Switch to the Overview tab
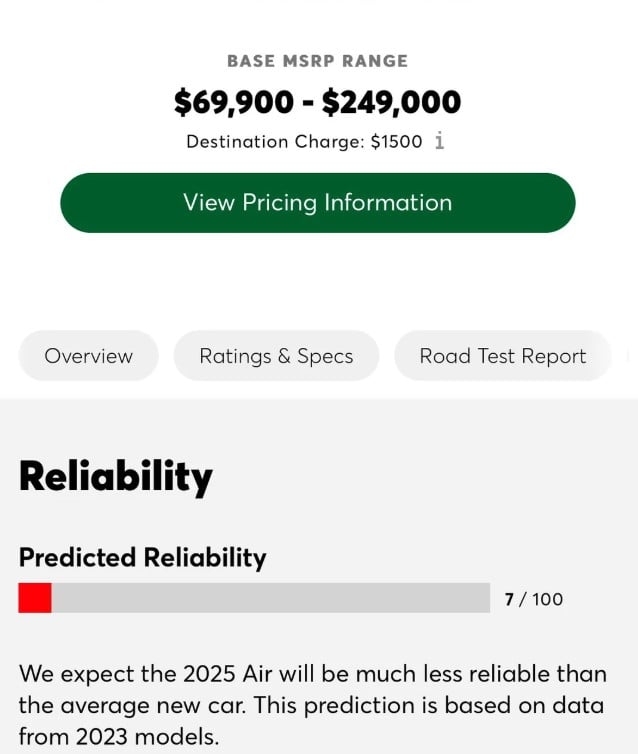This screenshot has width=638, height=754. click(89, 356)
